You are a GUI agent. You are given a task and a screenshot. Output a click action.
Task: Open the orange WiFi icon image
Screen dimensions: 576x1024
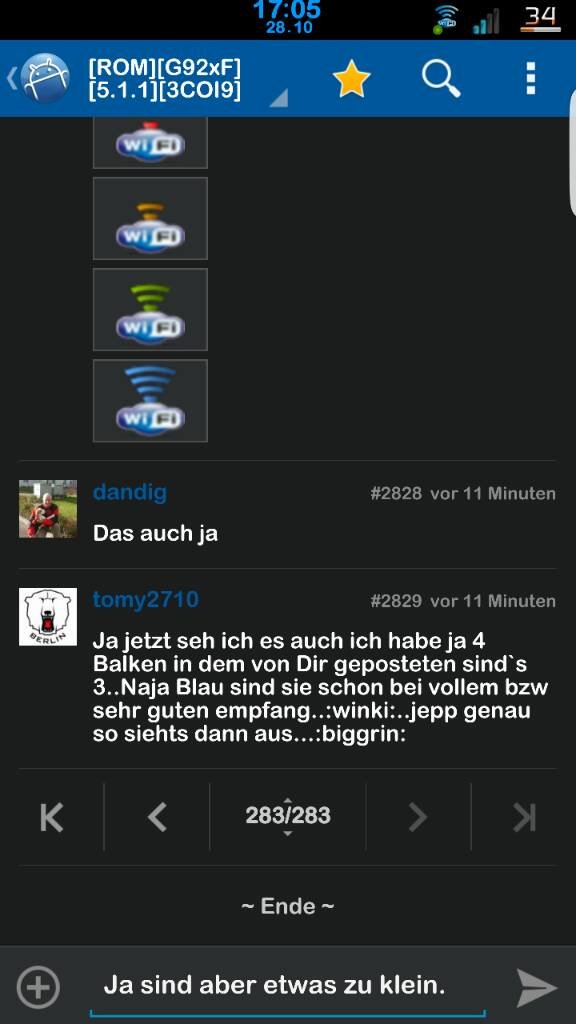[x=150, y=218]
